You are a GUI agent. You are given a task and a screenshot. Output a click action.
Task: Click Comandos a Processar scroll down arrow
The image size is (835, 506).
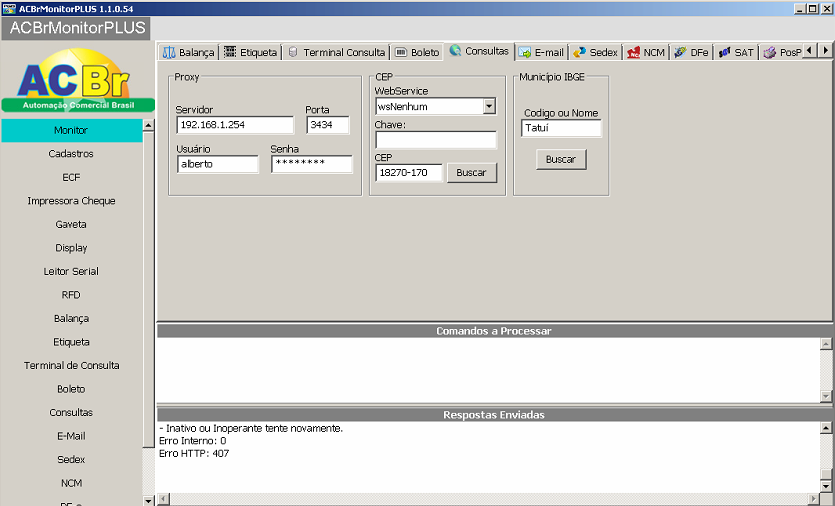[826, 396]
